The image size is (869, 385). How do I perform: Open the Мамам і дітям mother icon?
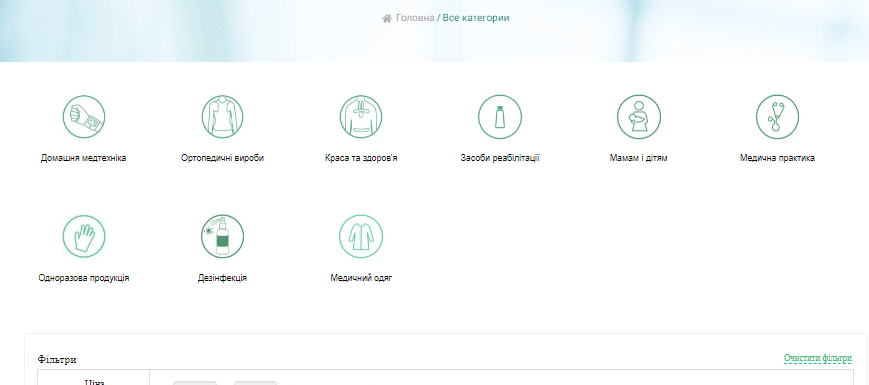pyautogui.click(x=638, y=117)
